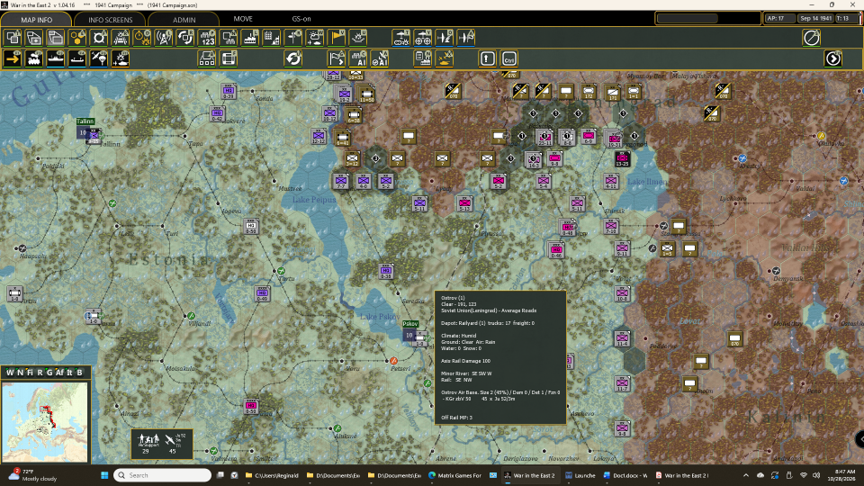Toggle the calendar chart icon
This screenshot has width=864, height=486.
[272, 37]
